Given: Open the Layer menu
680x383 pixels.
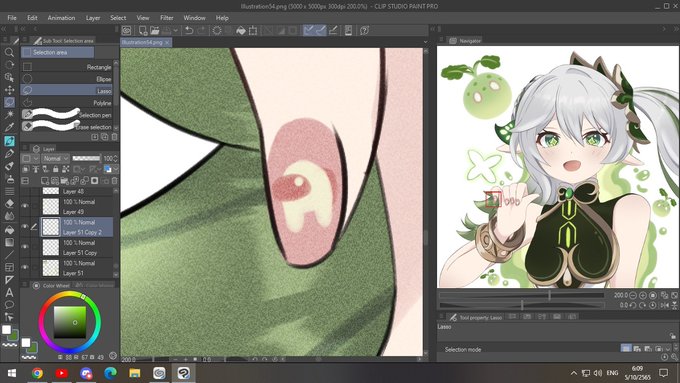Looking at the screenshot, I should (x=93, y=18).
